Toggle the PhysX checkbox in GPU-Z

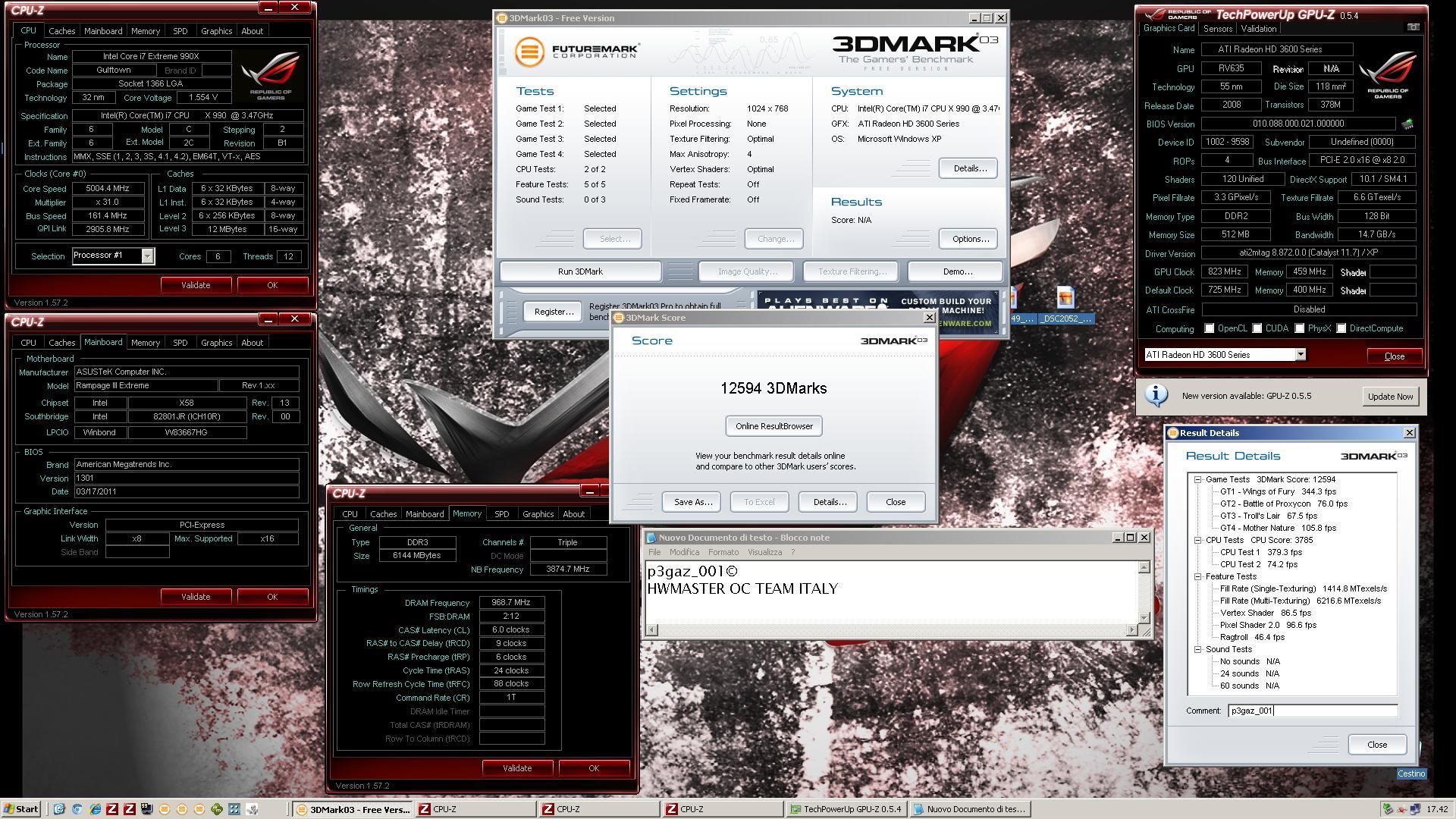click(x=1300, y=328)
